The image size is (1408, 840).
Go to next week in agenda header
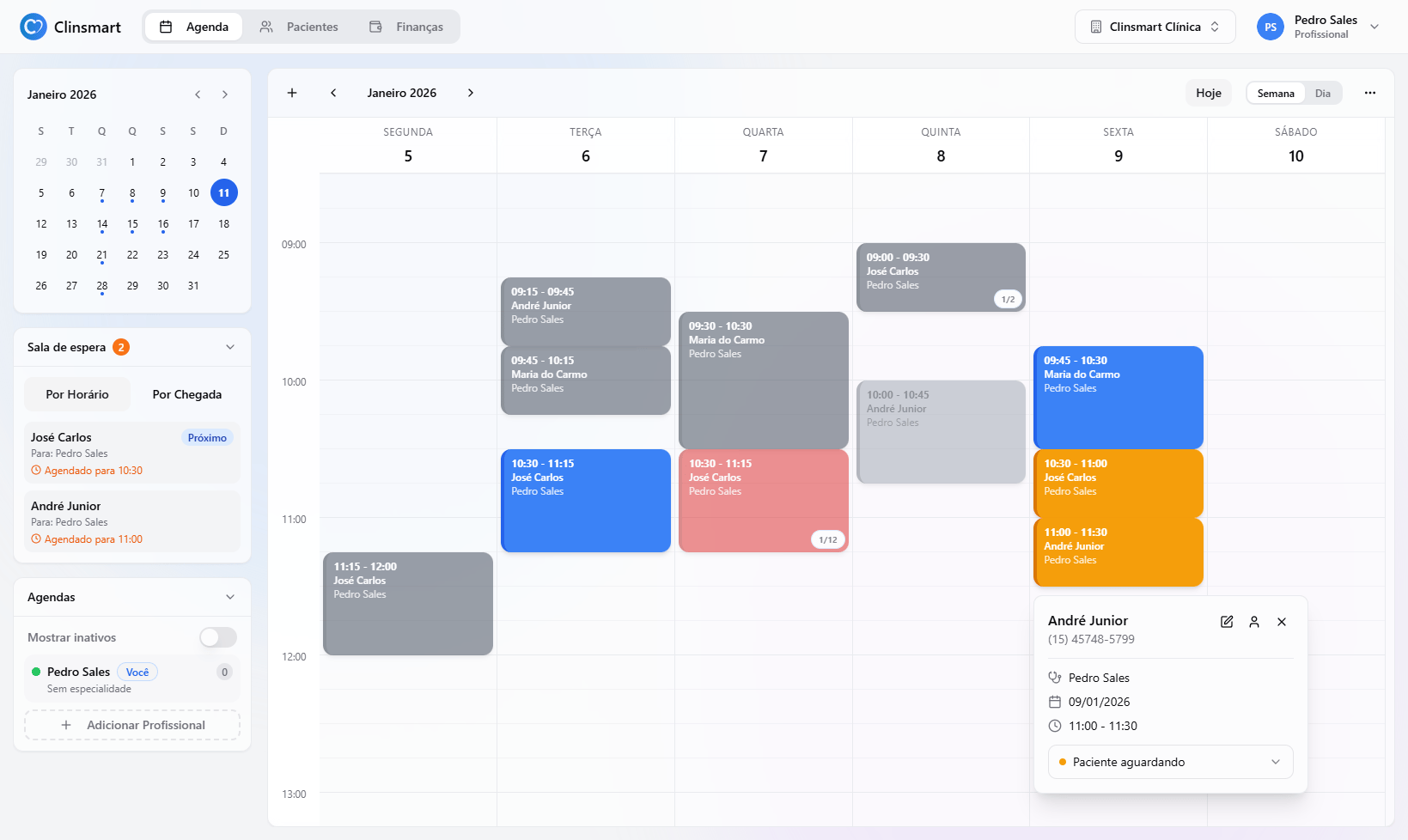pyautogui.click(x=471, y=93)
